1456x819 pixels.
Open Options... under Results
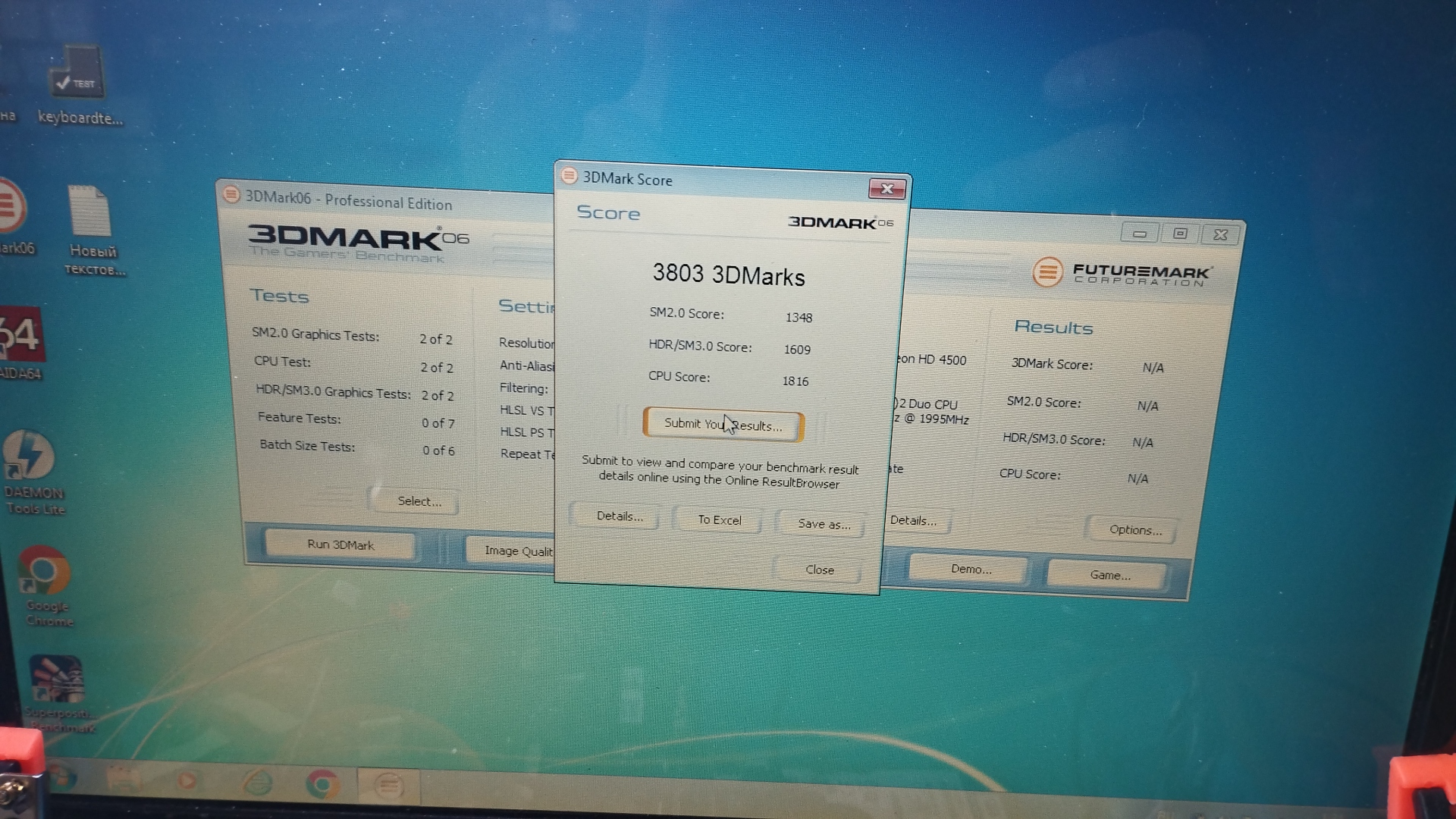[x=1134, y=529]
